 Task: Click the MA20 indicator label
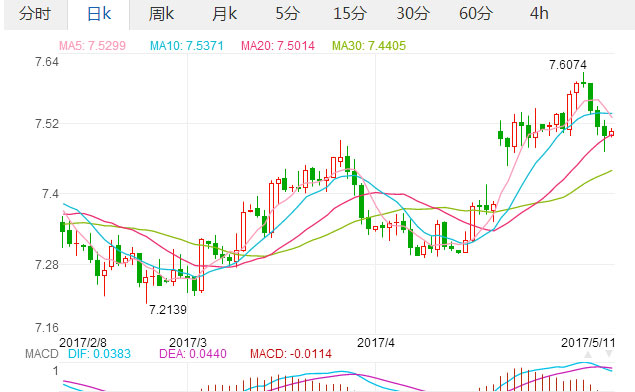[278, 45]
